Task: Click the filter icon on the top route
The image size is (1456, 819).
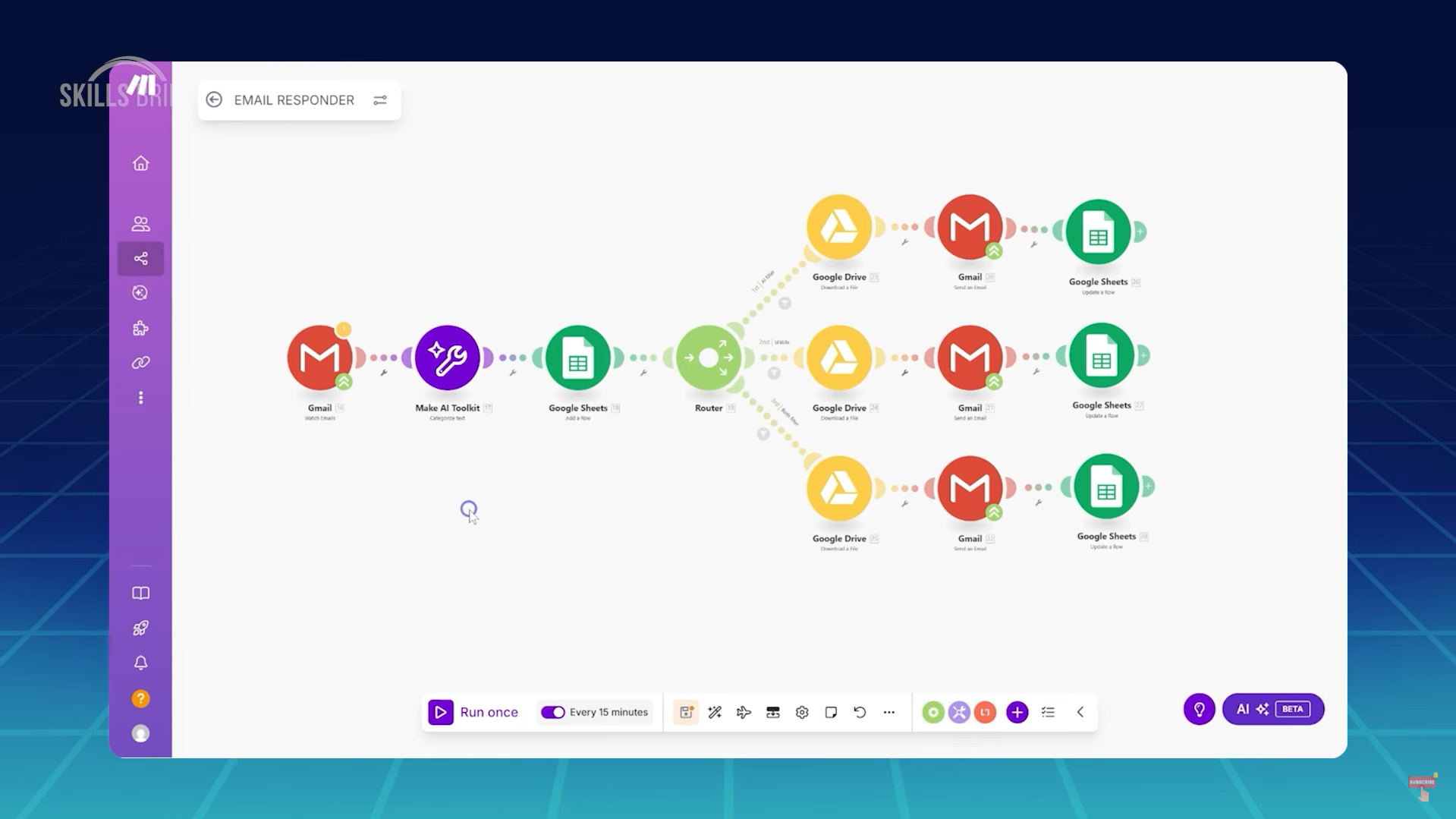Action: click(x=785, y=304)
